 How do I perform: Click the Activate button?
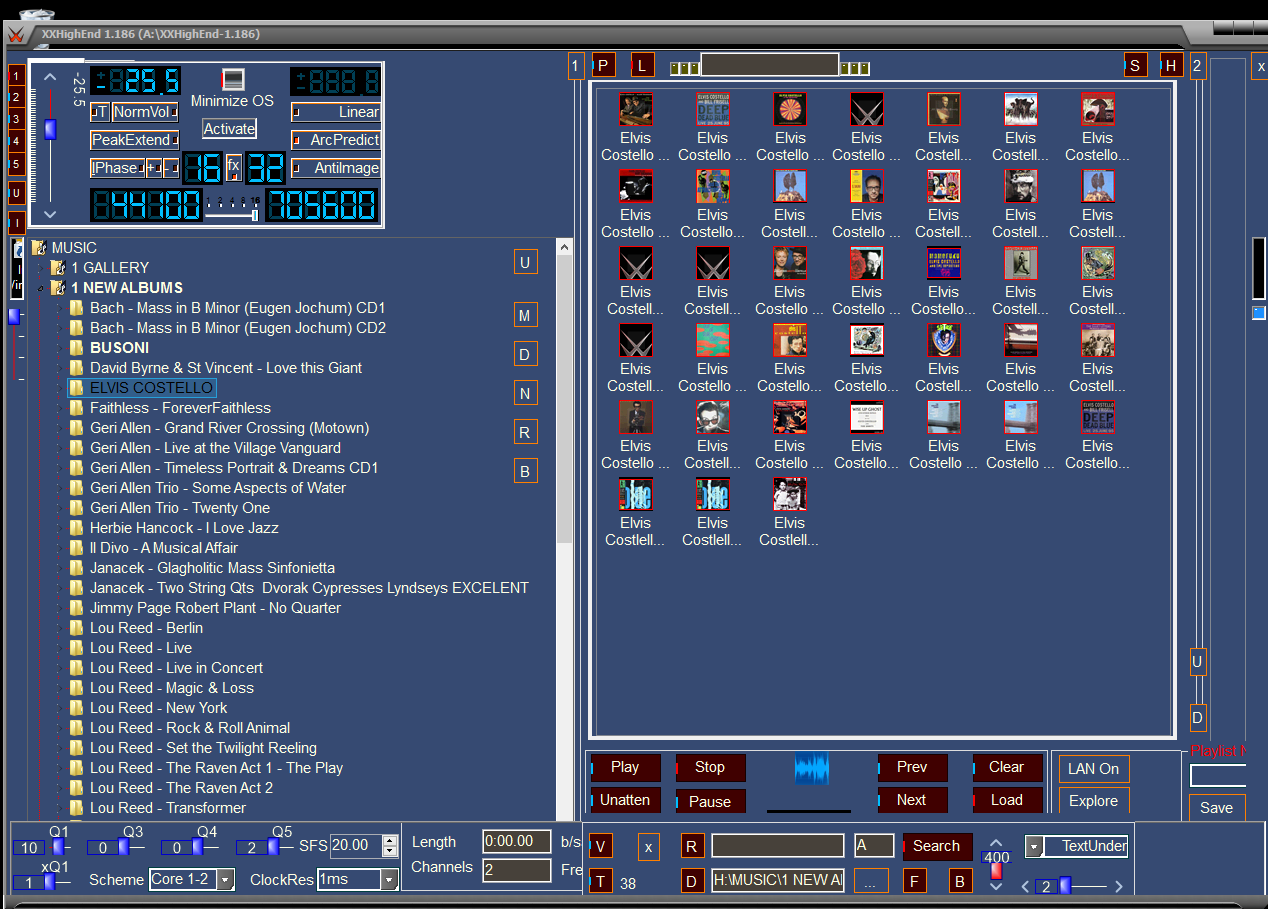229,129
